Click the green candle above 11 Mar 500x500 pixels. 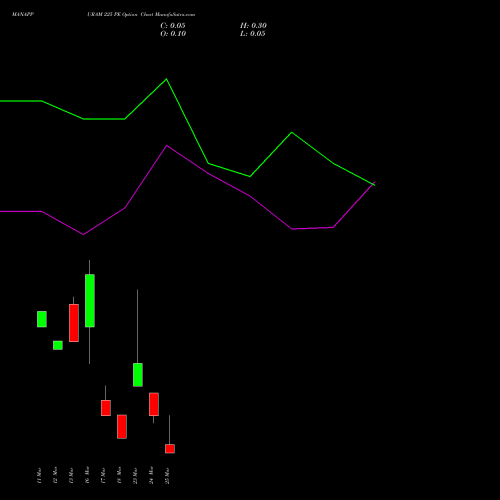tap(42, 319)
